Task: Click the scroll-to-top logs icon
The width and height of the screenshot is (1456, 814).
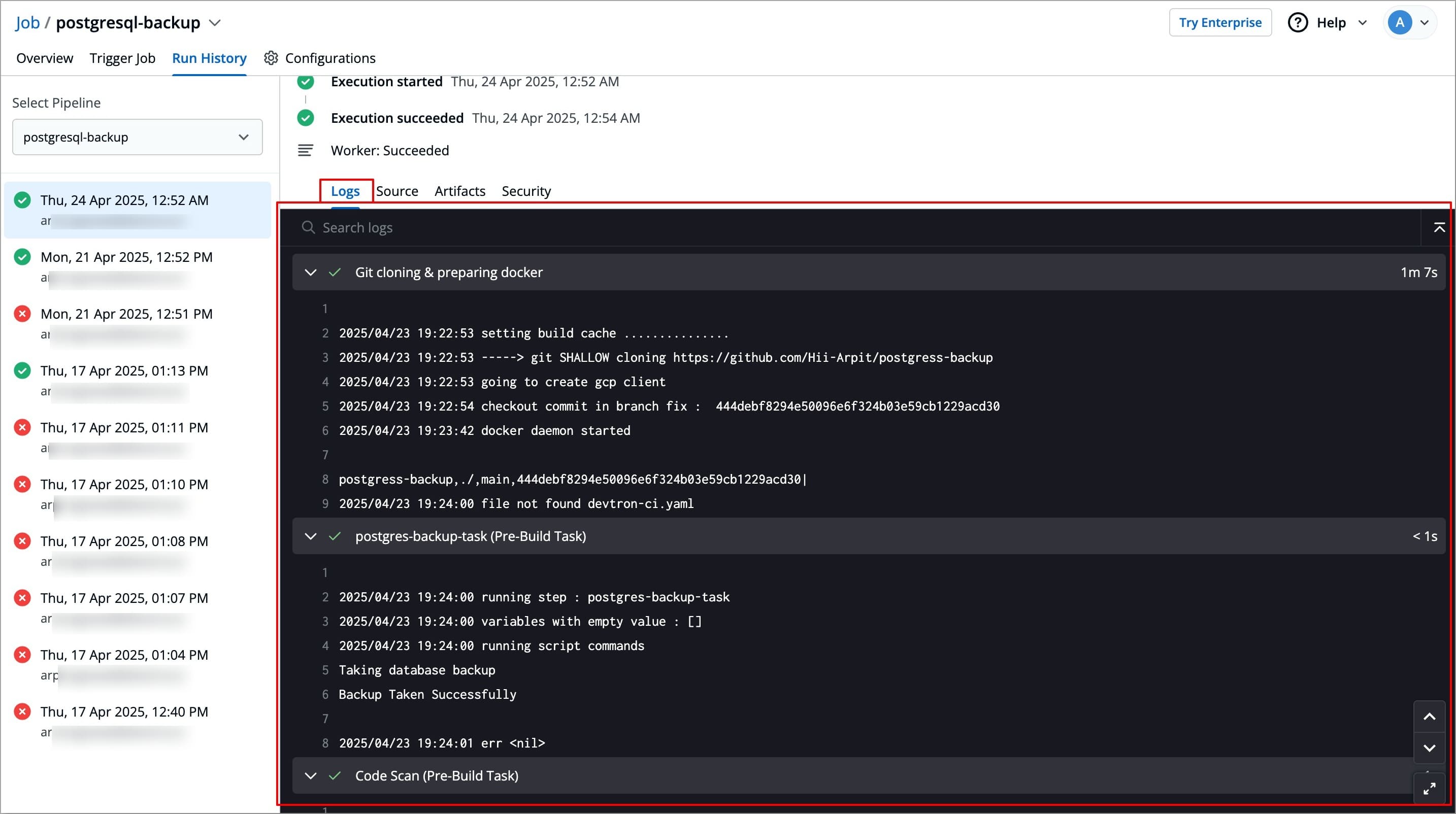Action: (1439, 228)
